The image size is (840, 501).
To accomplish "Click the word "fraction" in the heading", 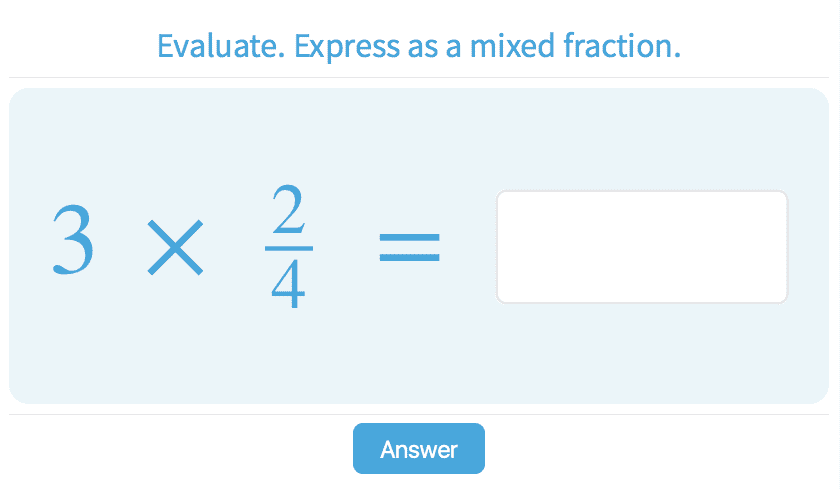I will (x=627, y=46).
